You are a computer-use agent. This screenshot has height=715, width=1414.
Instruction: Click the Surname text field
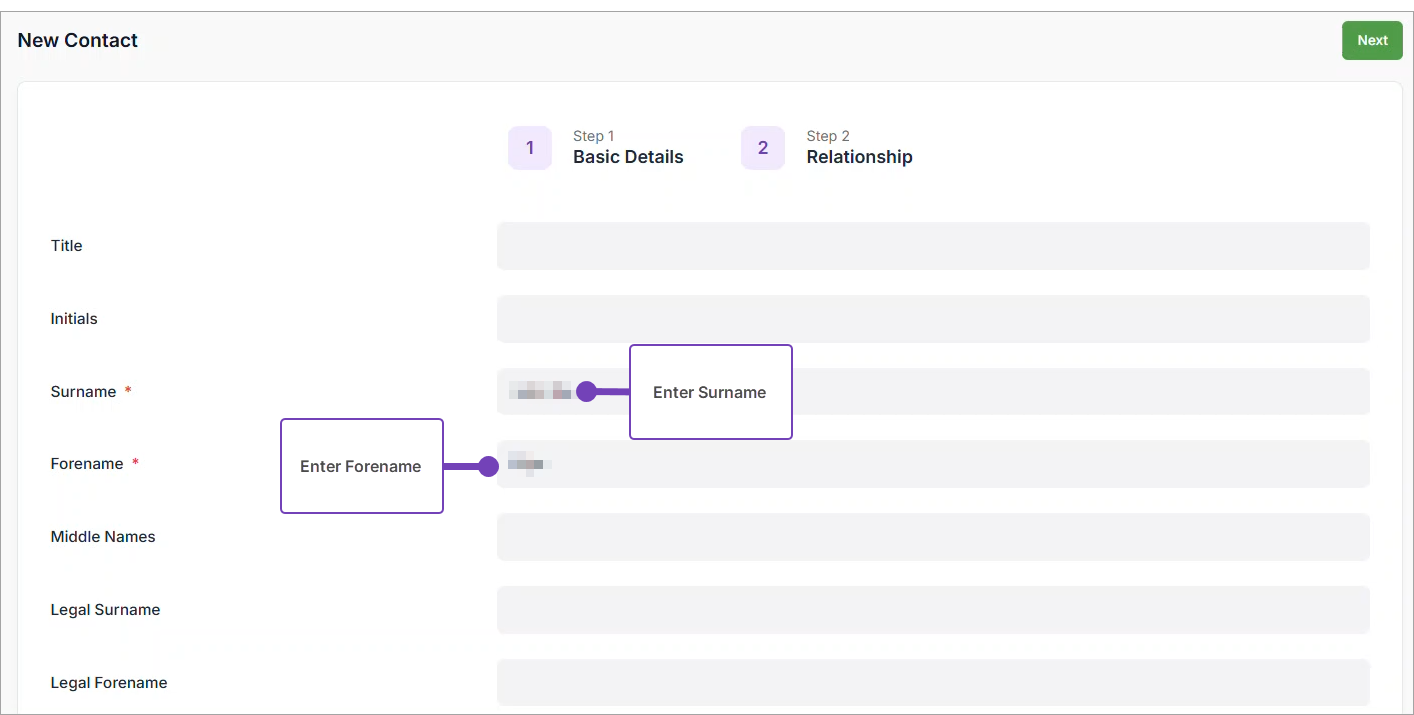tap(1080, 392)
